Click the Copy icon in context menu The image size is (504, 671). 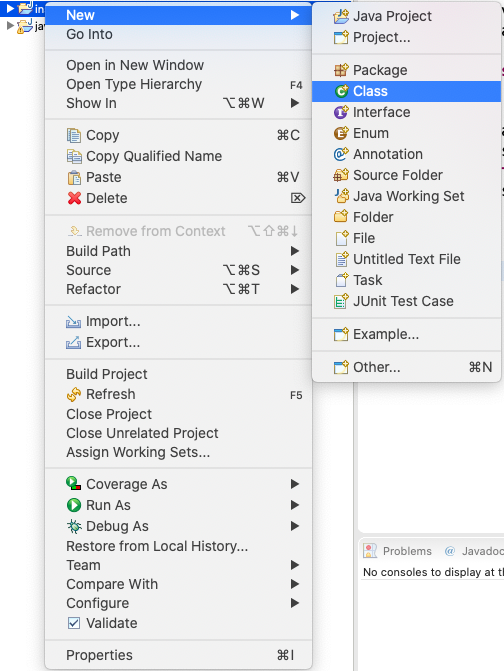click(74, 135)
